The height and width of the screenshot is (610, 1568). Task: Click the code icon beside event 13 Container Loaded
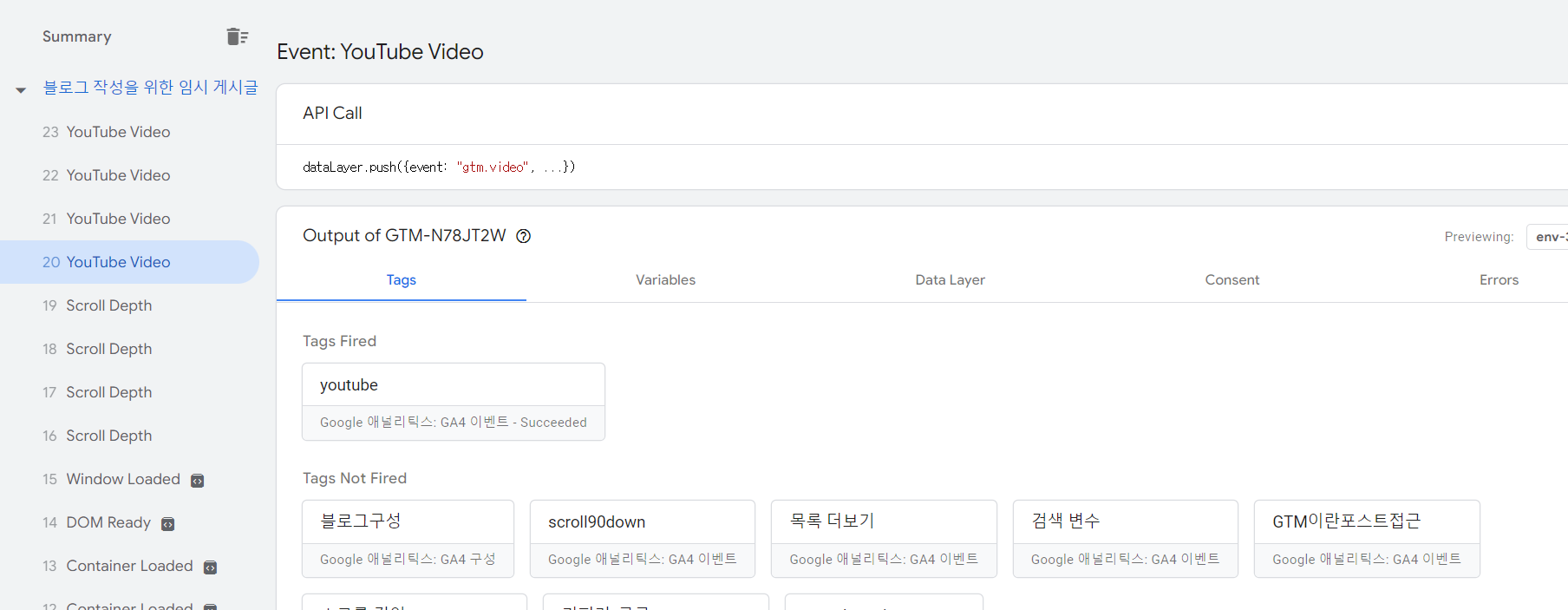coord(210,567)
